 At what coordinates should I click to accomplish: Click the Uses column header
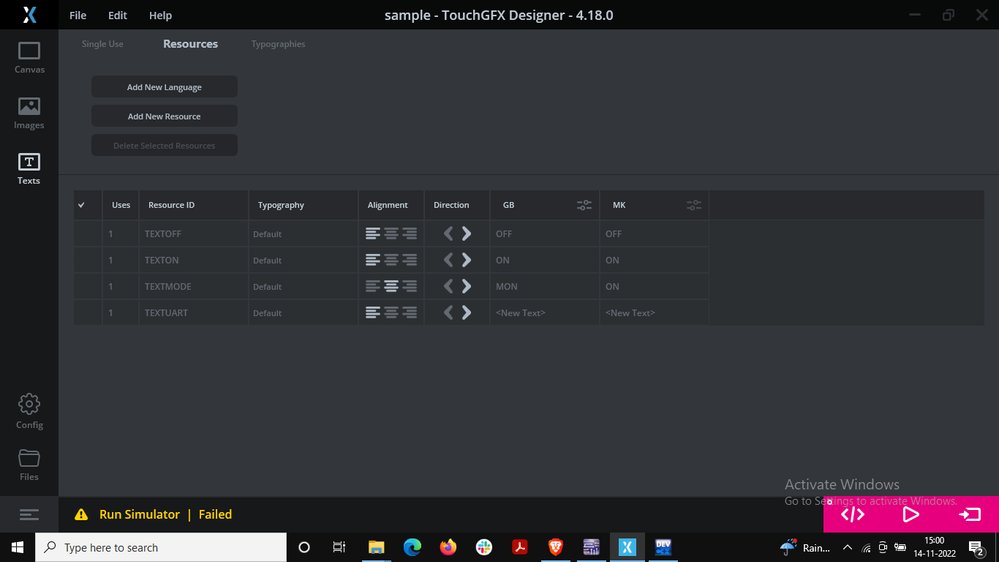pyautogui.click(x=120, y=205)
